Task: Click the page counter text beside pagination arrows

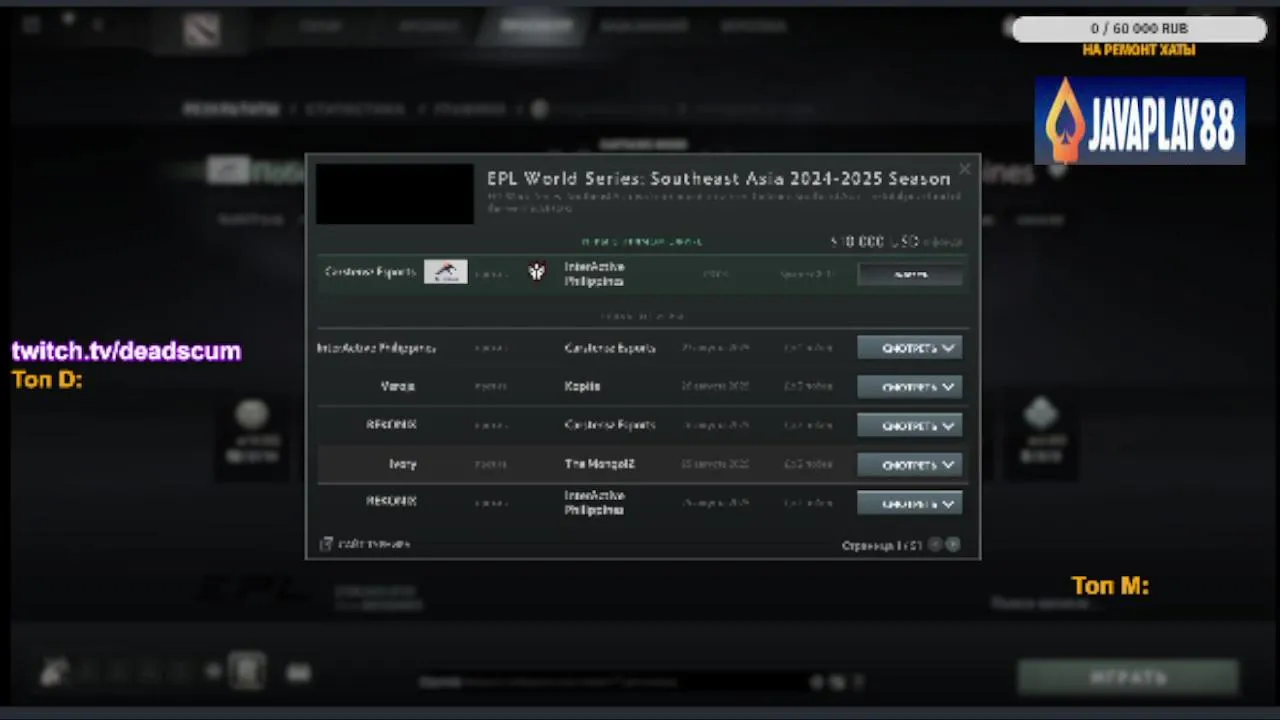Action: 882,546
